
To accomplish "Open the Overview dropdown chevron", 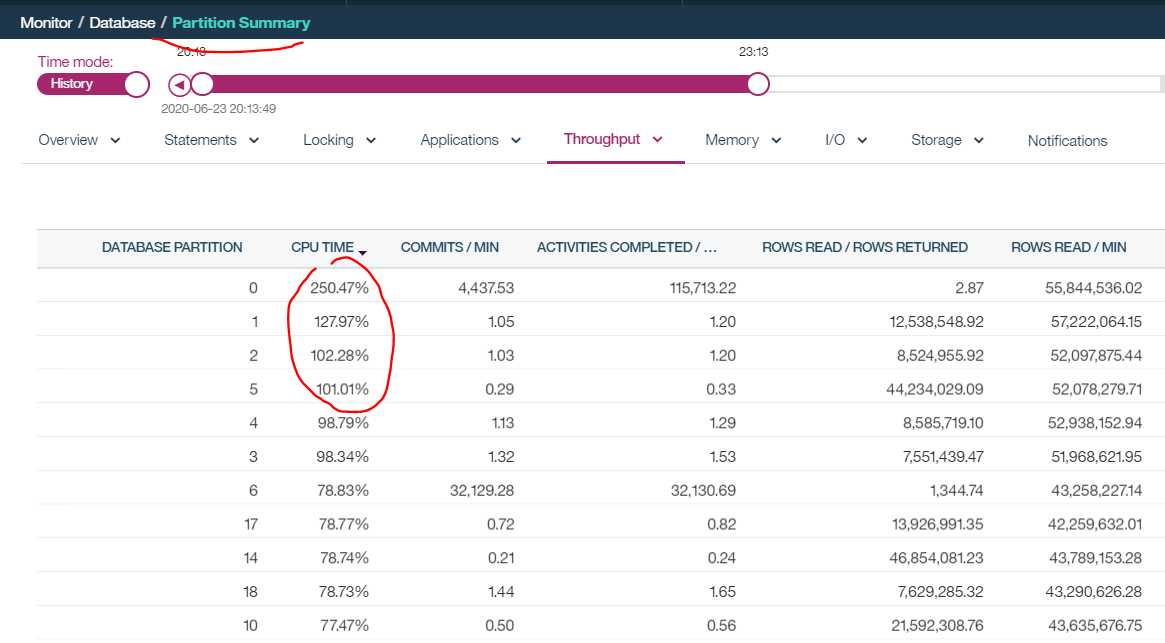I will 113,140.
